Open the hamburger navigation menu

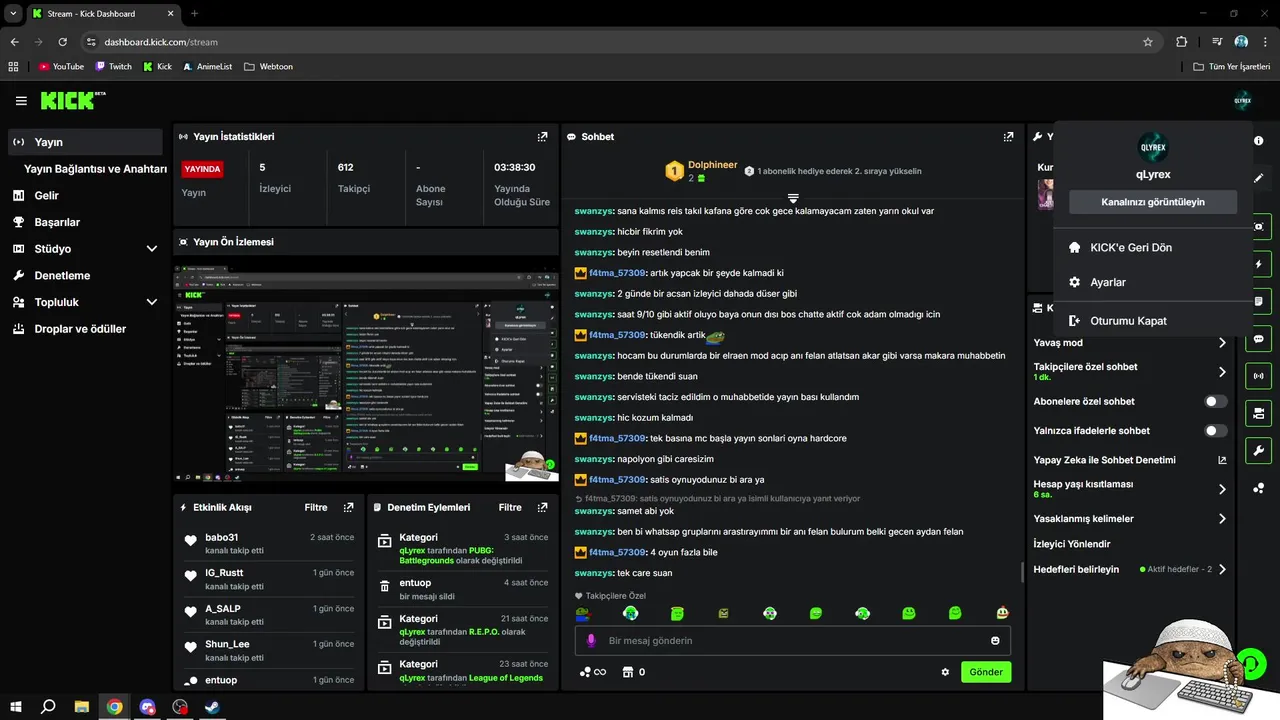coord(21,101)
